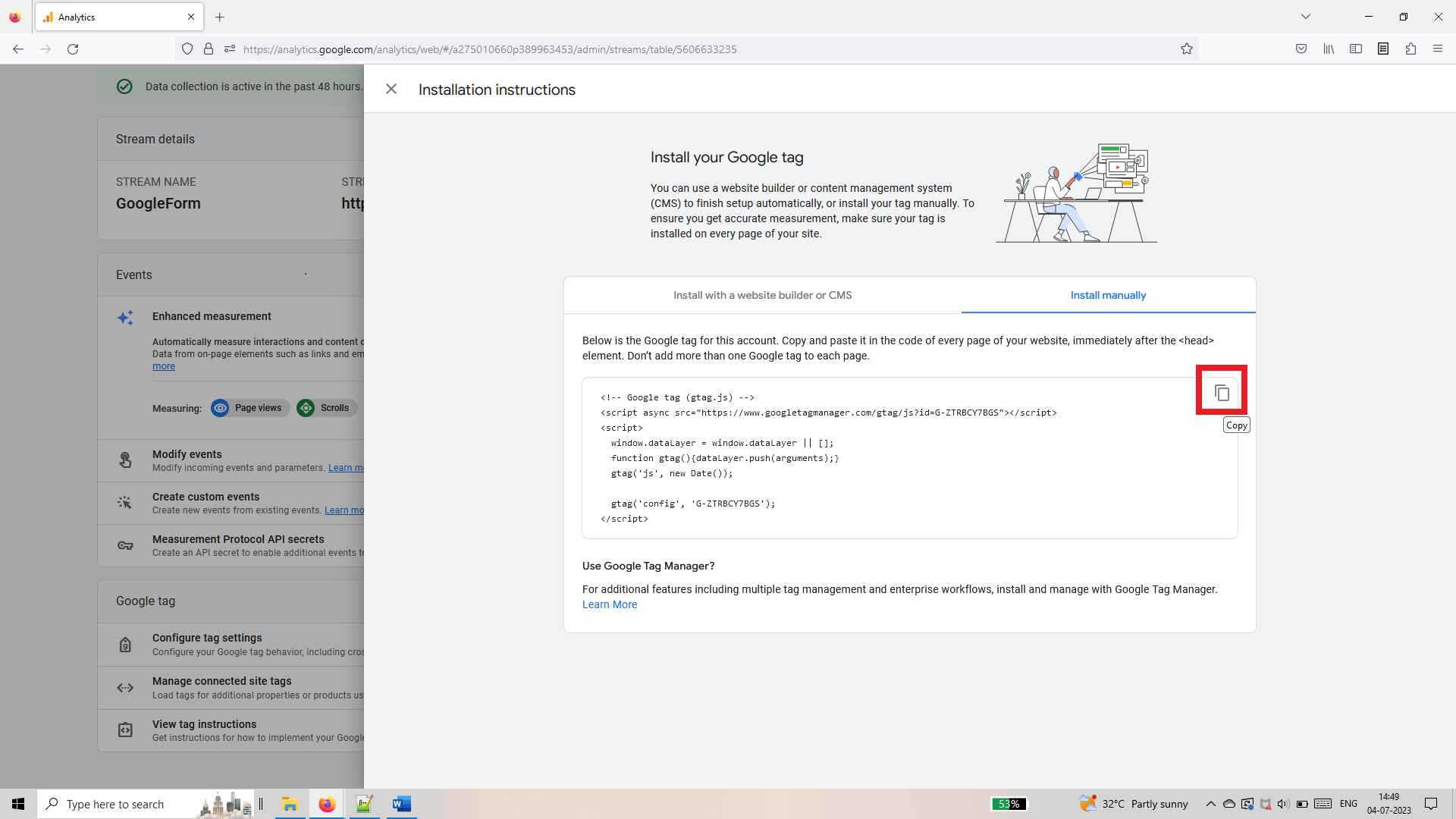This screenshot has height=819, width=1456.
Task: Open Measurement Protocol API secrets row
Action: (x=231, y=545)
